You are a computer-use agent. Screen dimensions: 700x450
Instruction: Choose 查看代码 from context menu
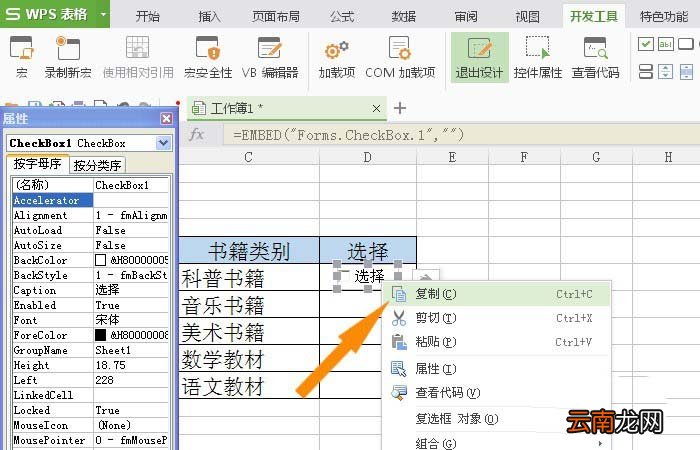click(x=496, y=393)
